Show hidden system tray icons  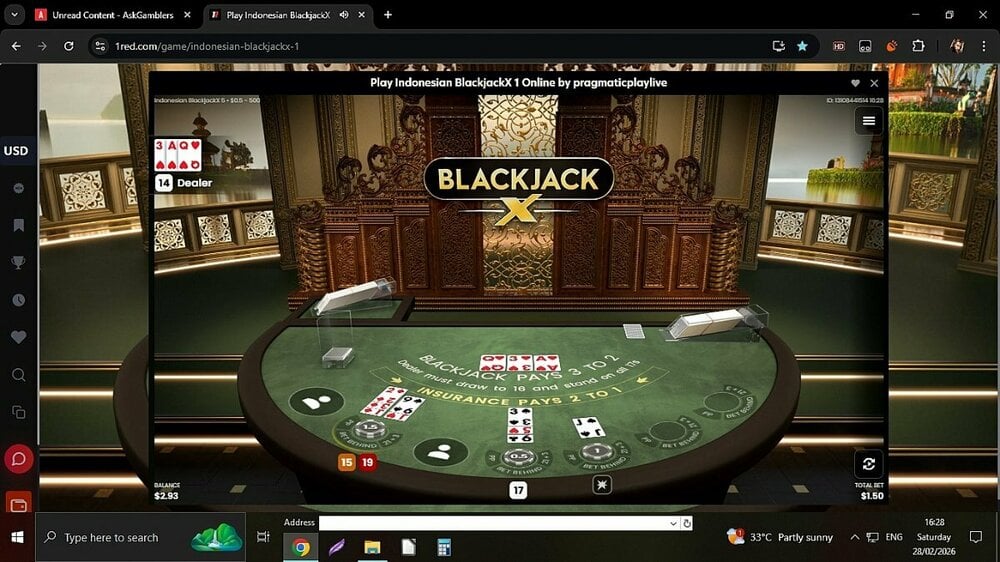pos(854,537)
